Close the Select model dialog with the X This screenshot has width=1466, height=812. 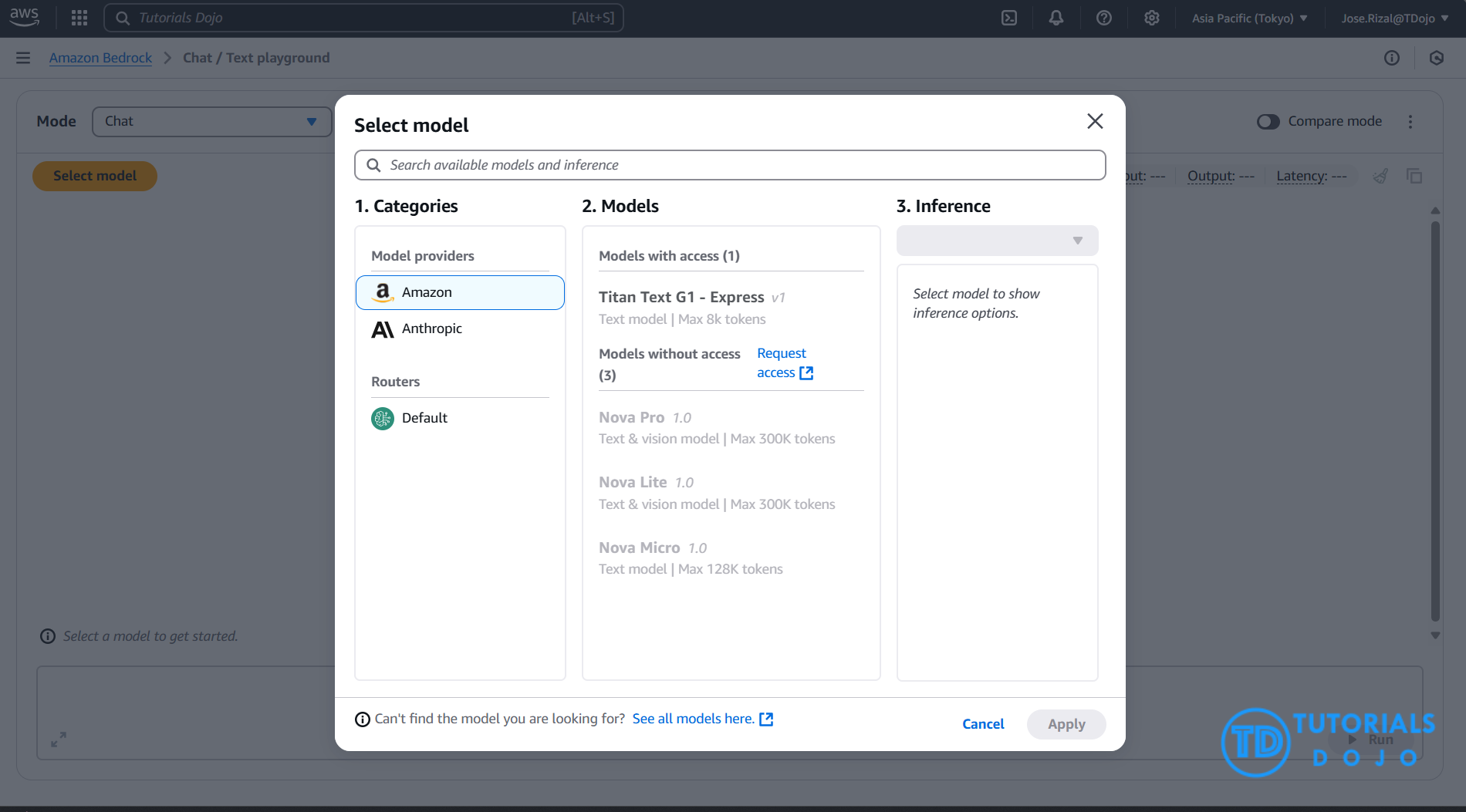(x=1095, y=121)
